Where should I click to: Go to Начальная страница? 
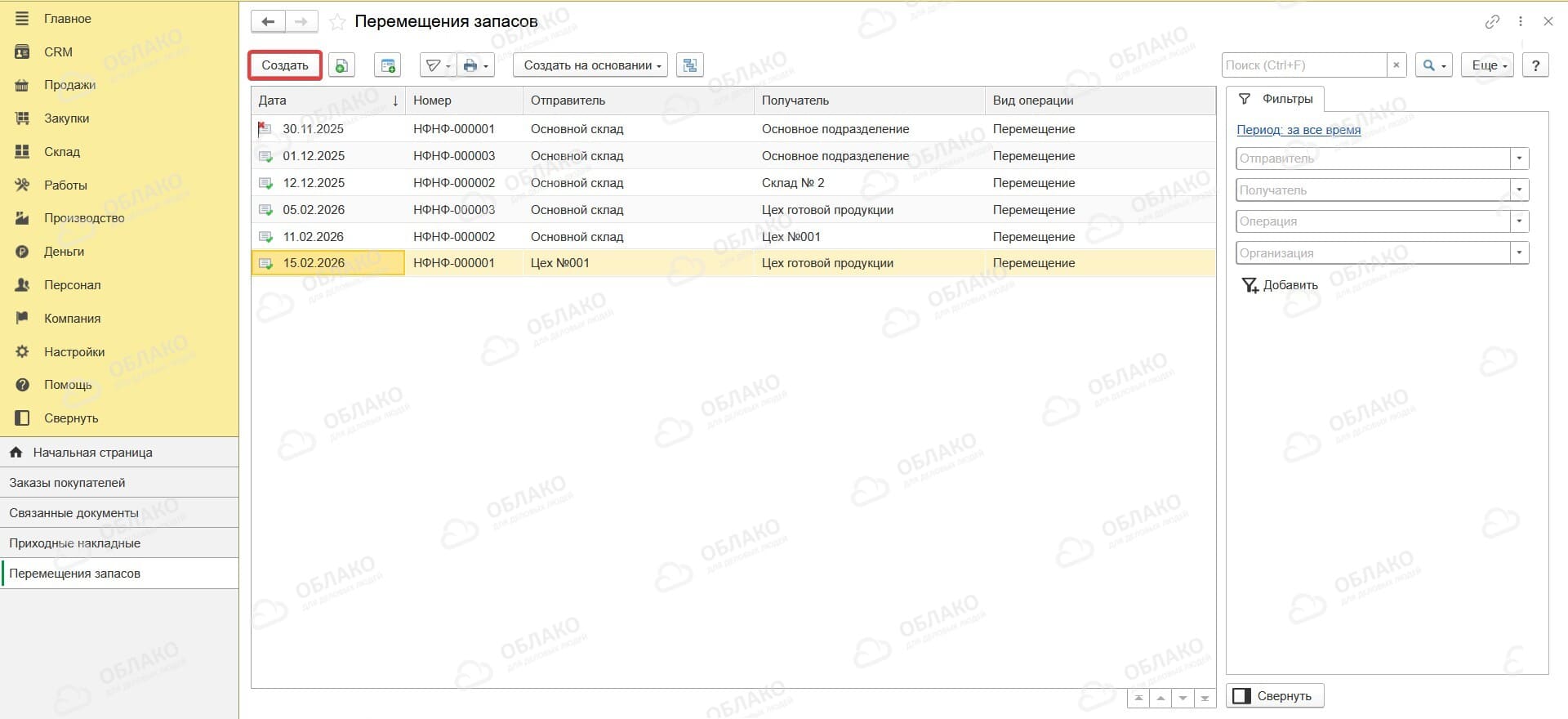pyautogui.click(x=119, y=453)
